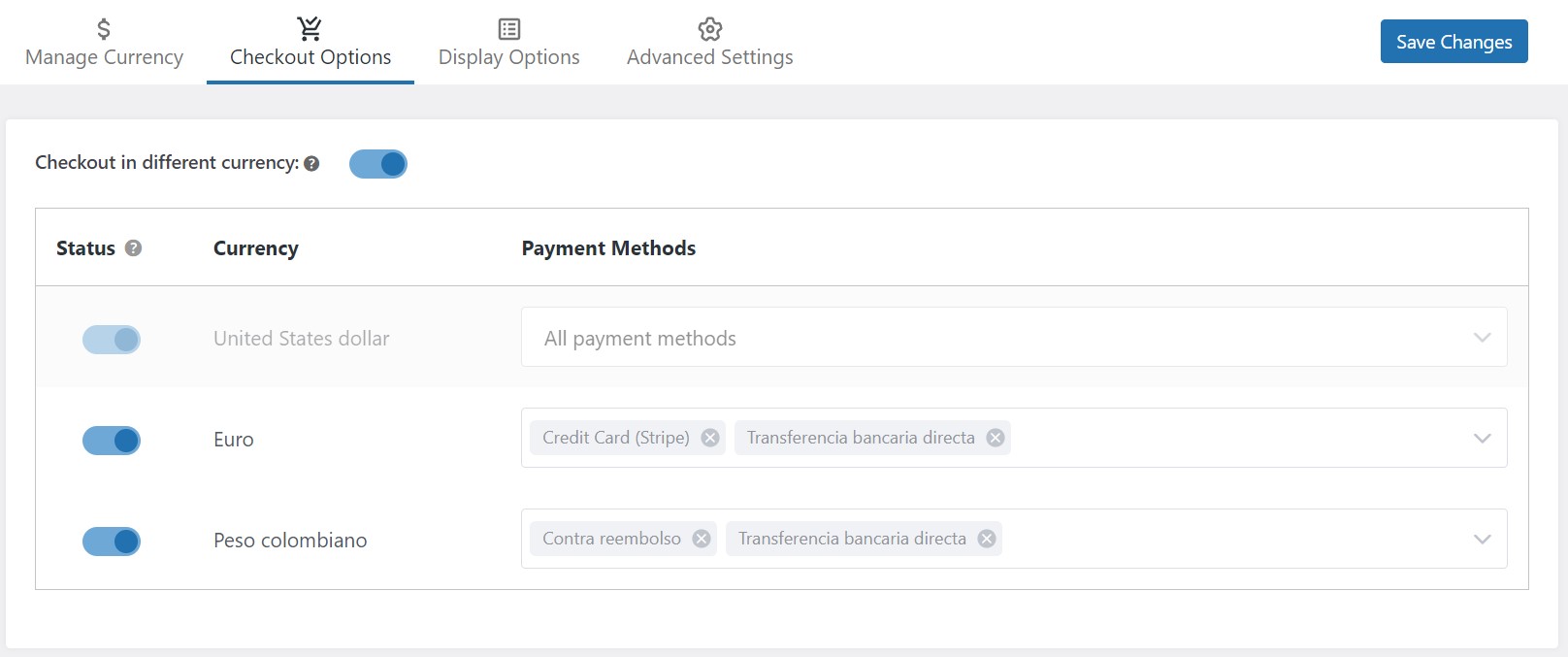1568x657 pixels.
Task: Remove Contra reembolso from Peso colombiano row
Action: 702,539
